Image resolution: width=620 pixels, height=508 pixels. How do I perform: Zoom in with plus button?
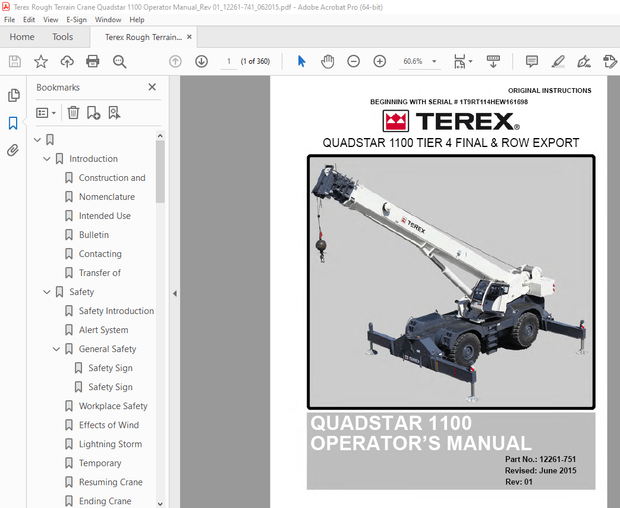[380, 61]
